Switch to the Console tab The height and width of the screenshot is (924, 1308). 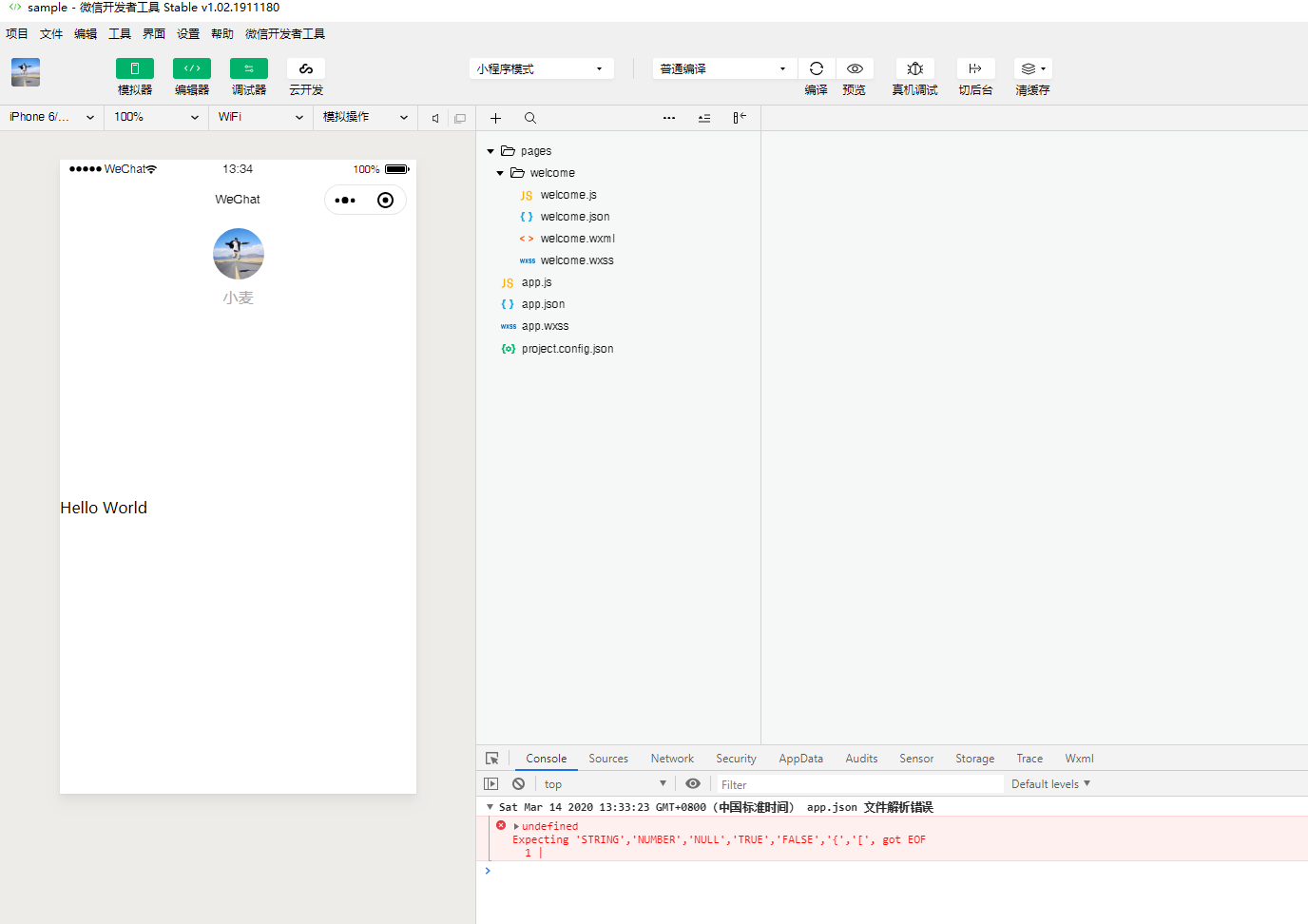coord(547,759)
